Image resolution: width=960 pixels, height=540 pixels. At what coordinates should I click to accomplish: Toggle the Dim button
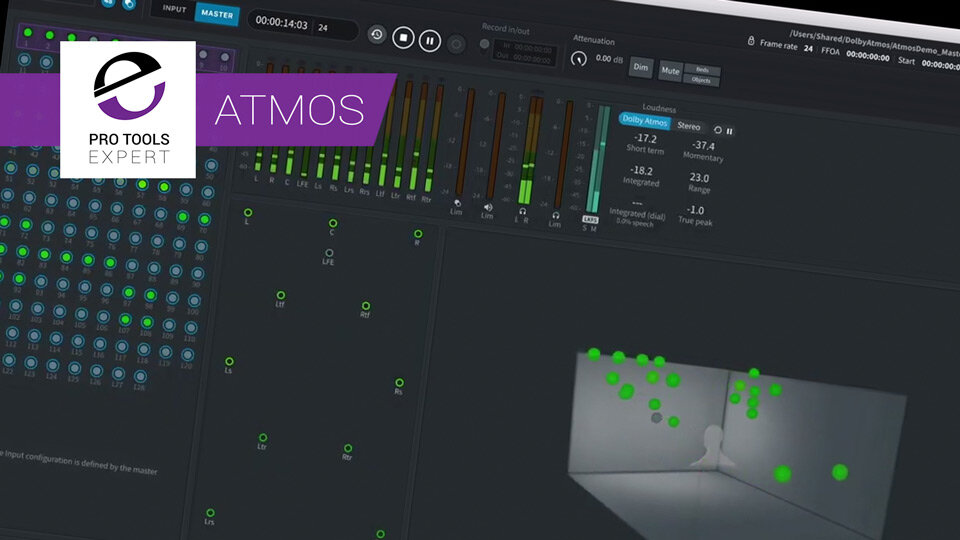pyautogui.click(x=640, y=67)
